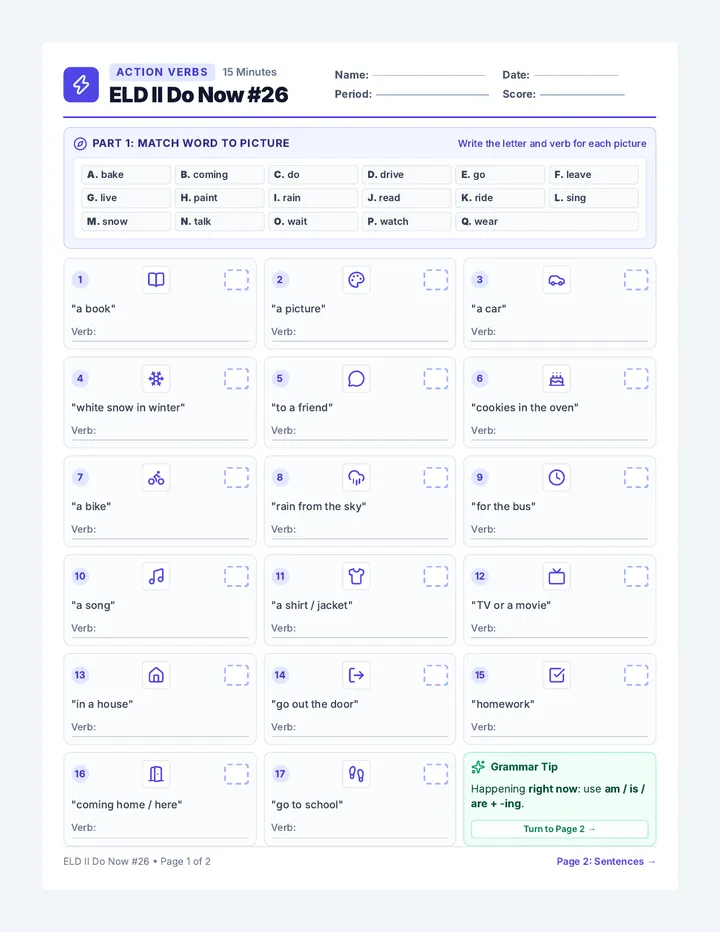
Task: Click the Score line field
Action: 583,95
